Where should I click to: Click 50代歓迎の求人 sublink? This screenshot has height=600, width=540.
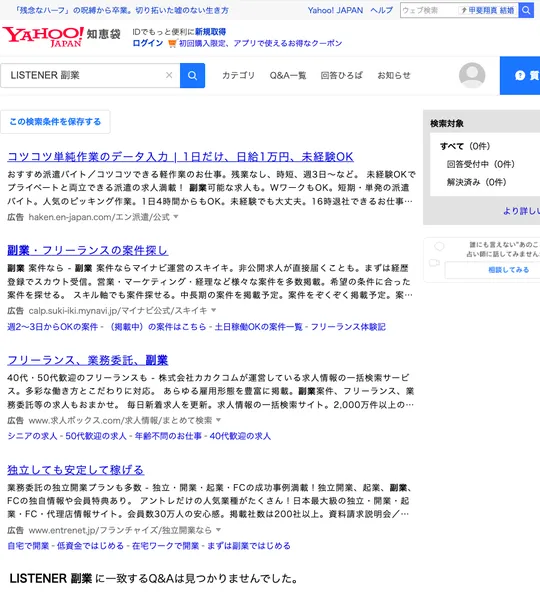click(96, 436)
